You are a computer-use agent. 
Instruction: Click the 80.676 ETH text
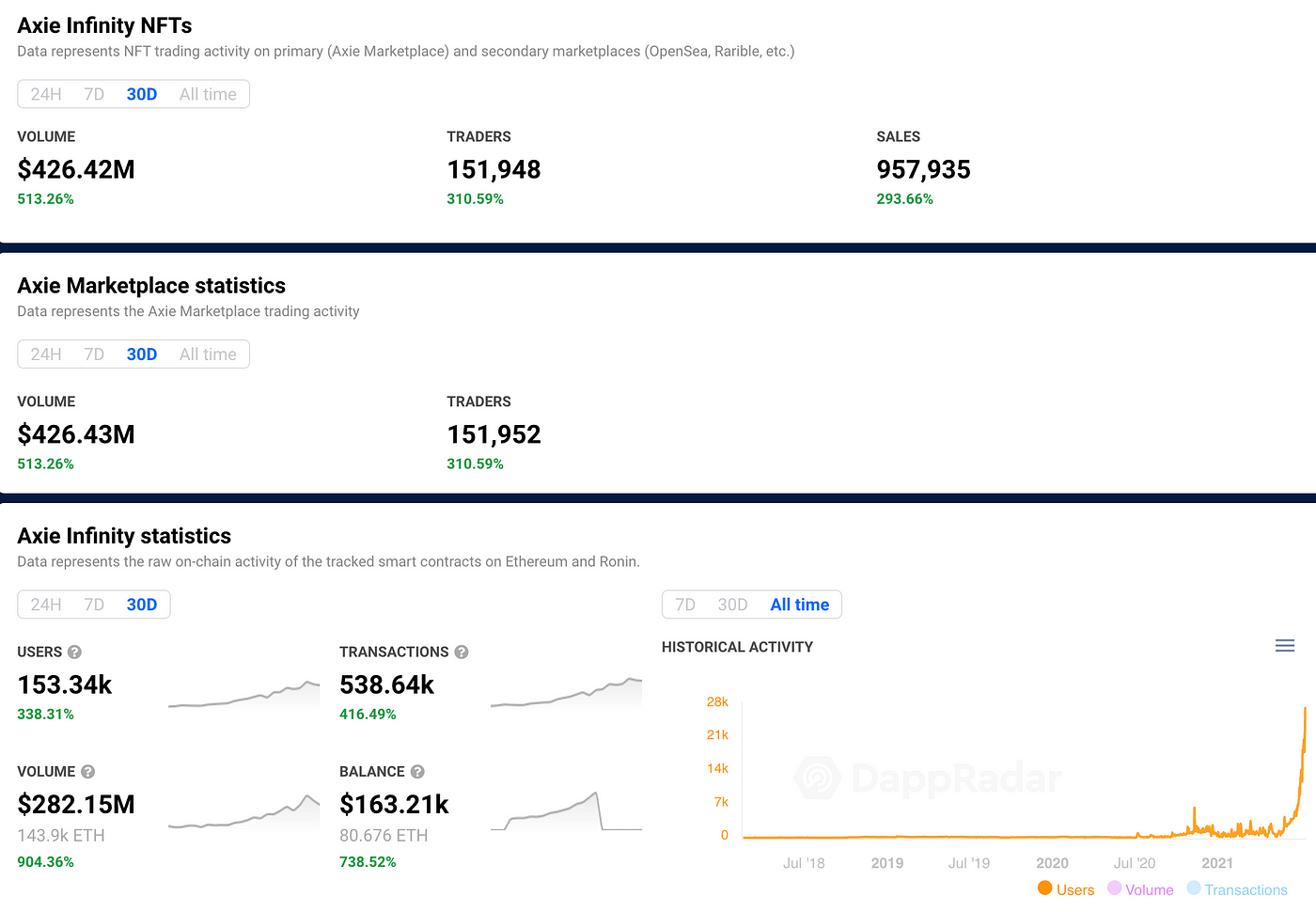[x=384, y=835]
